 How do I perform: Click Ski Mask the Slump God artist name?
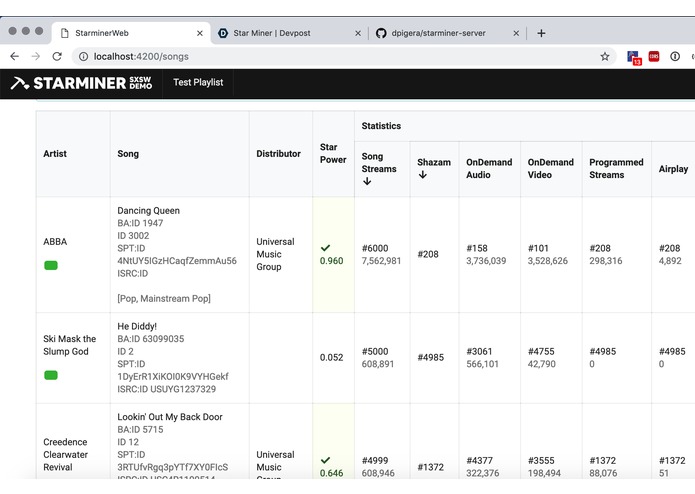pos(70,345)
